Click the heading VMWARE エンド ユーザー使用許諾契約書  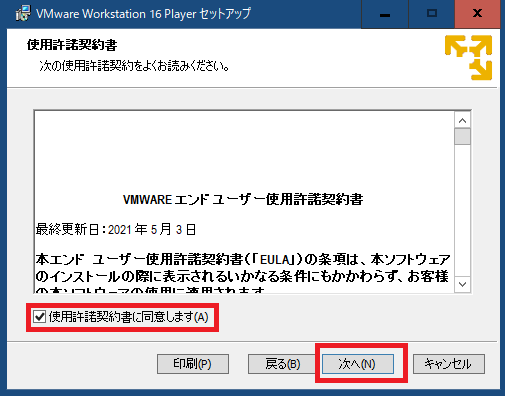coord(243,200)
